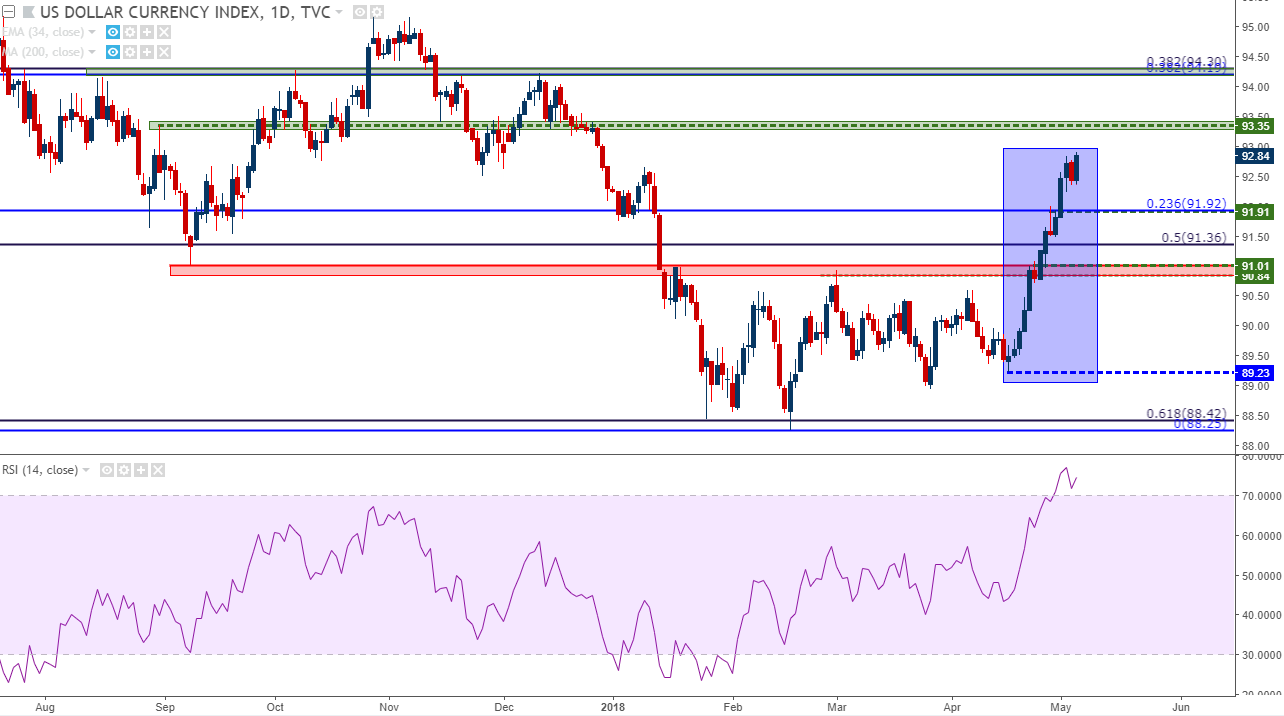Click the 95.00 value on price scale
The width and height of the screenshot is (1284, 716).
pos(1254,27)
